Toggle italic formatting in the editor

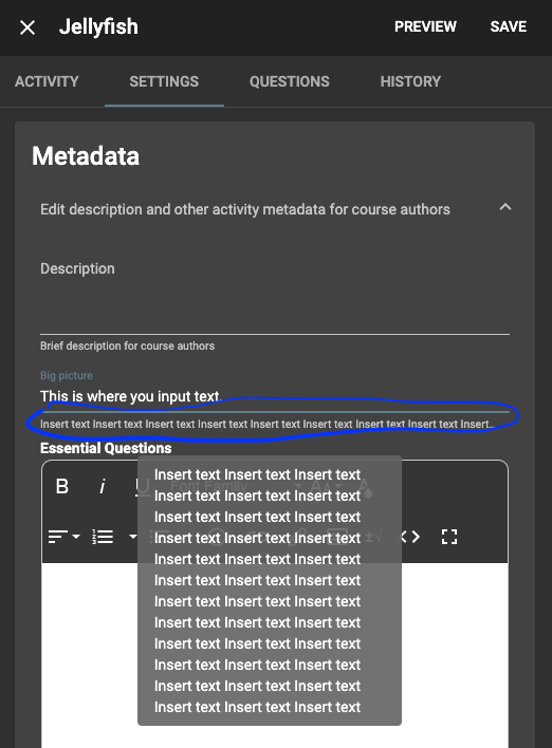[102, 487]
